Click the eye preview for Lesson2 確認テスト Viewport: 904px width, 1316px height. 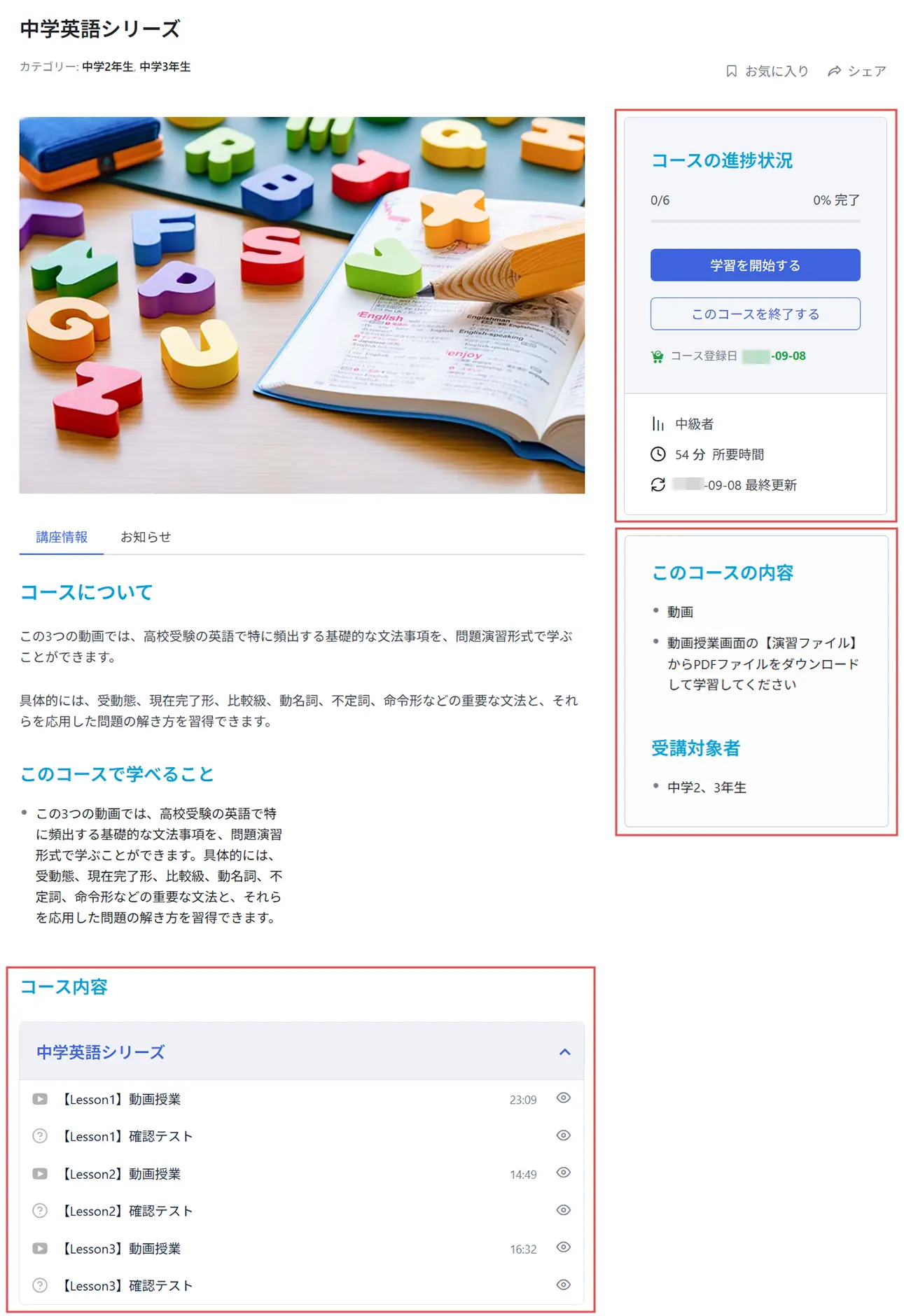[564, 1210]
